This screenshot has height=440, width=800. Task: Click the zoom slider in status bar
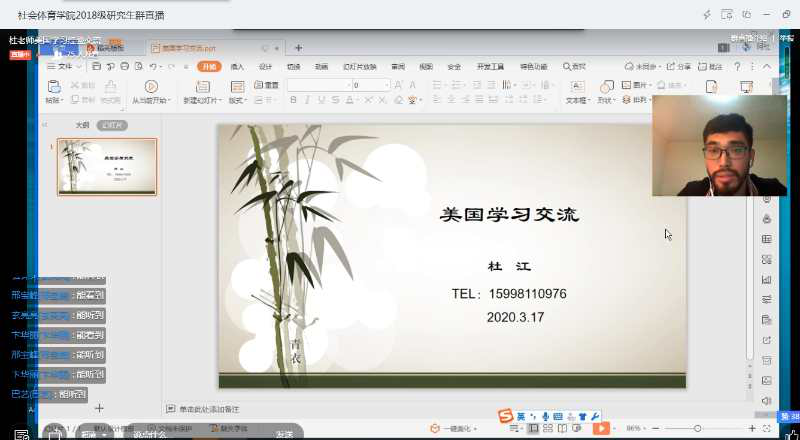(x=697, y=428)
